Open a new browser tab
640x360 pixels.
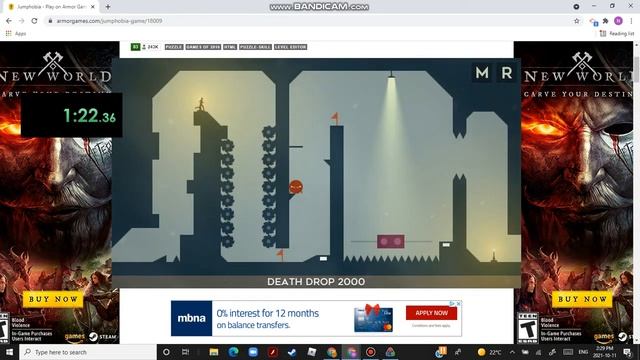[x=108, y=7]
